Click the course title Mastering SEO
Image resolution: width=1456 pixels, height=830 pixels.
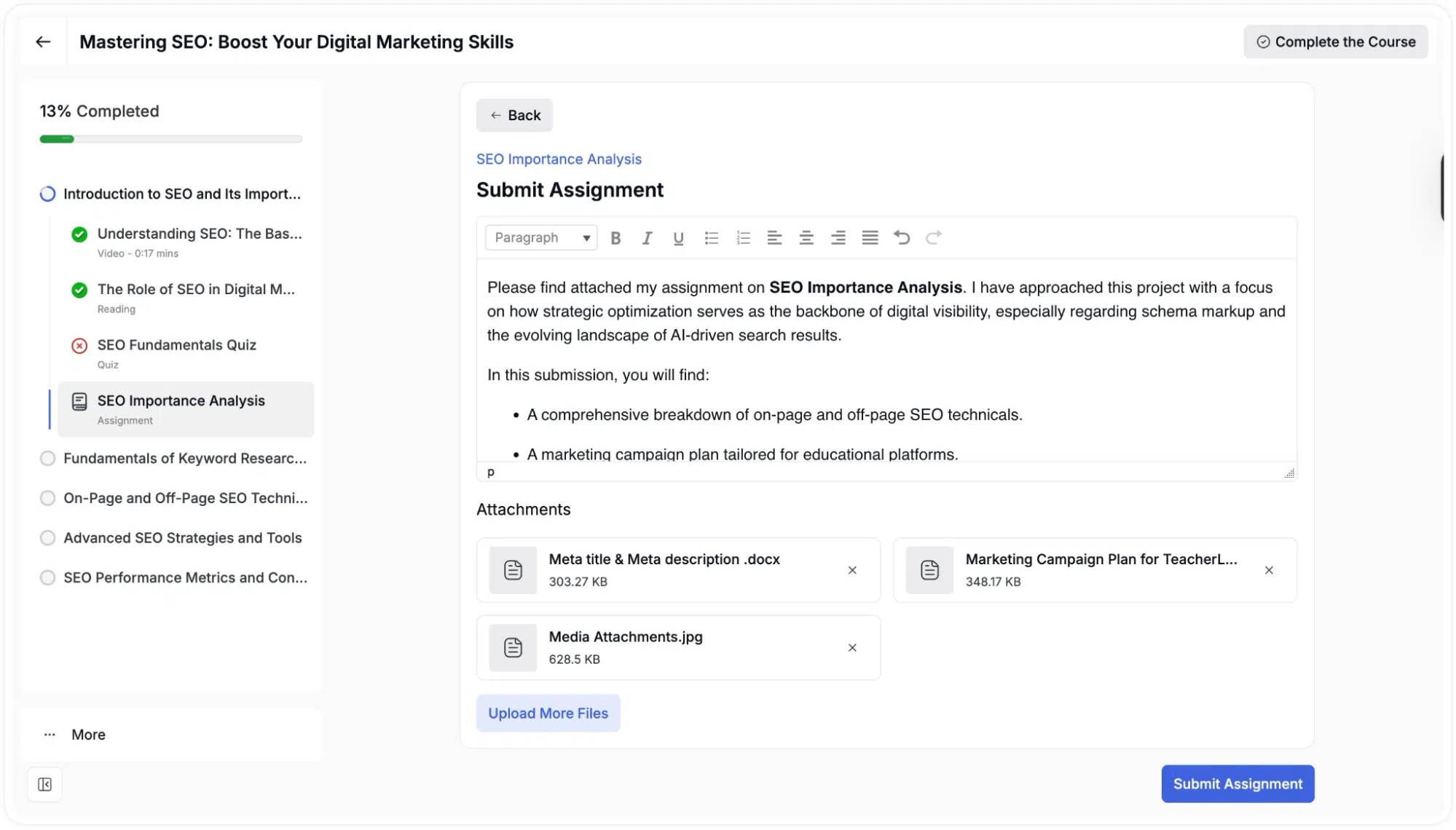296,42
